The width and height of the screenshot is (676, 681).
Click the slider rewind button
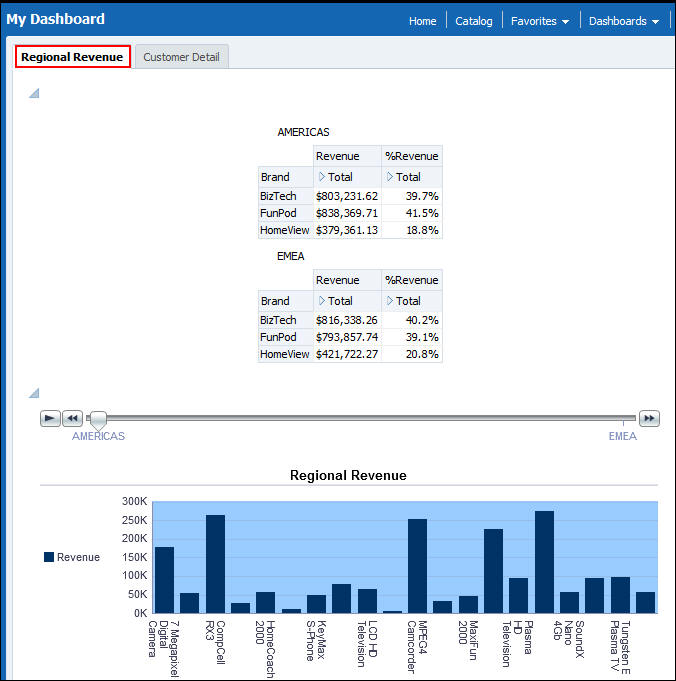tap(72, 418)
